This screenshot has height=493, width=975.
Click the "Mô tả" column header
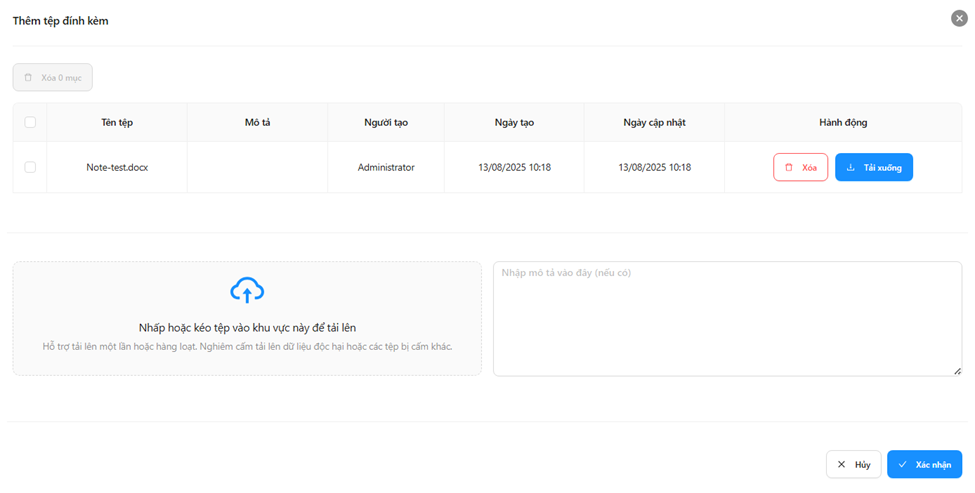pyautogui.click(x=257, y=123)
